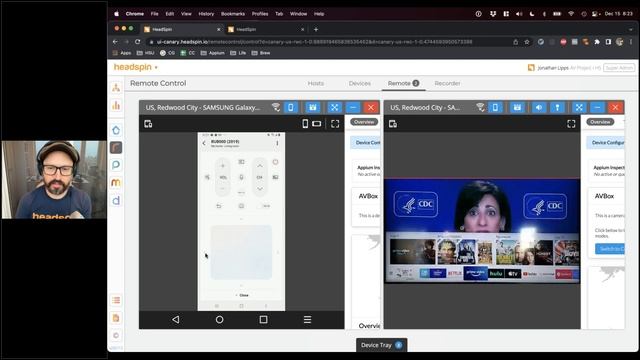Open the Hosts tab
Screen dimensions: 640x360
point(316,83)
